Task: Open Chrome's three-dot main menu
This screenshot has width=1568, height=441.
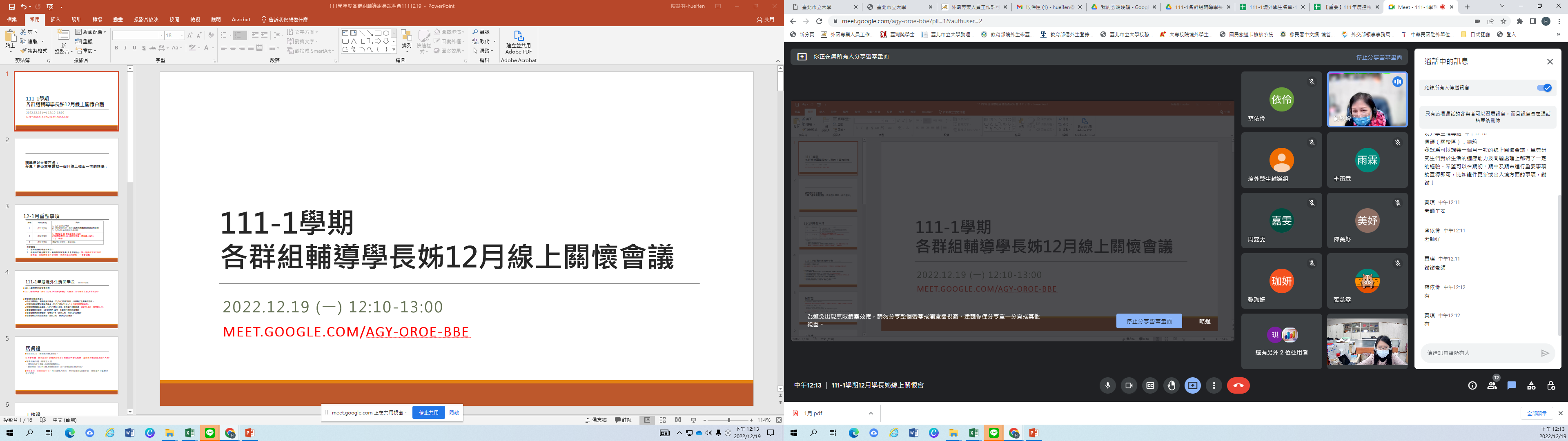Action: tap(1559, 21)
